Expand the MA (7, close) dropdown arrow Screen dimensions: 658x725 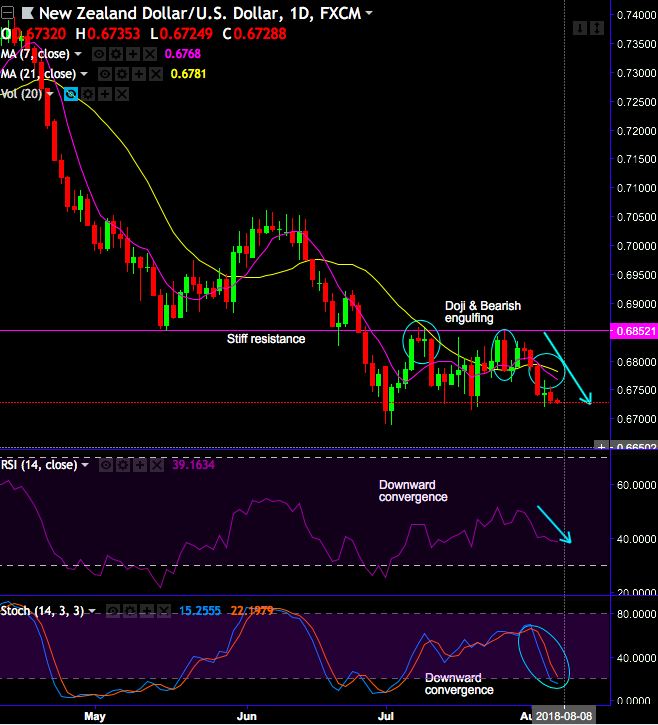tap(78, 54)
